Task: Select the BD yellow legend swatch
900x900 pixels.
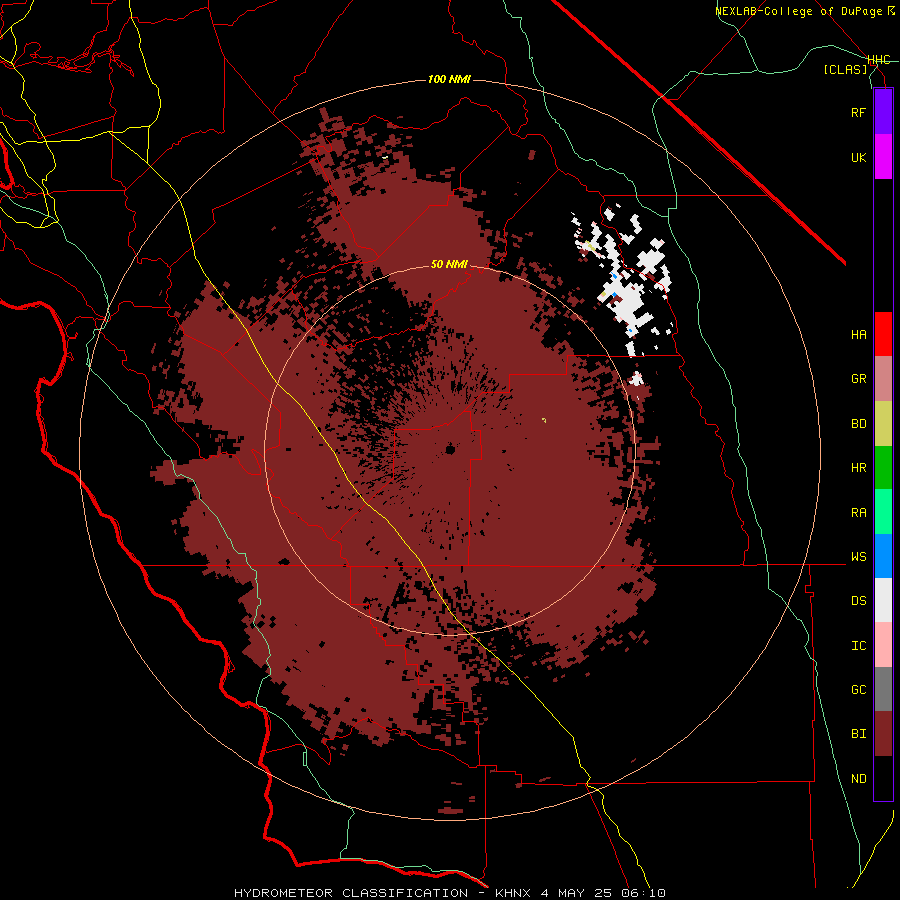Action: tap(883, 424)
